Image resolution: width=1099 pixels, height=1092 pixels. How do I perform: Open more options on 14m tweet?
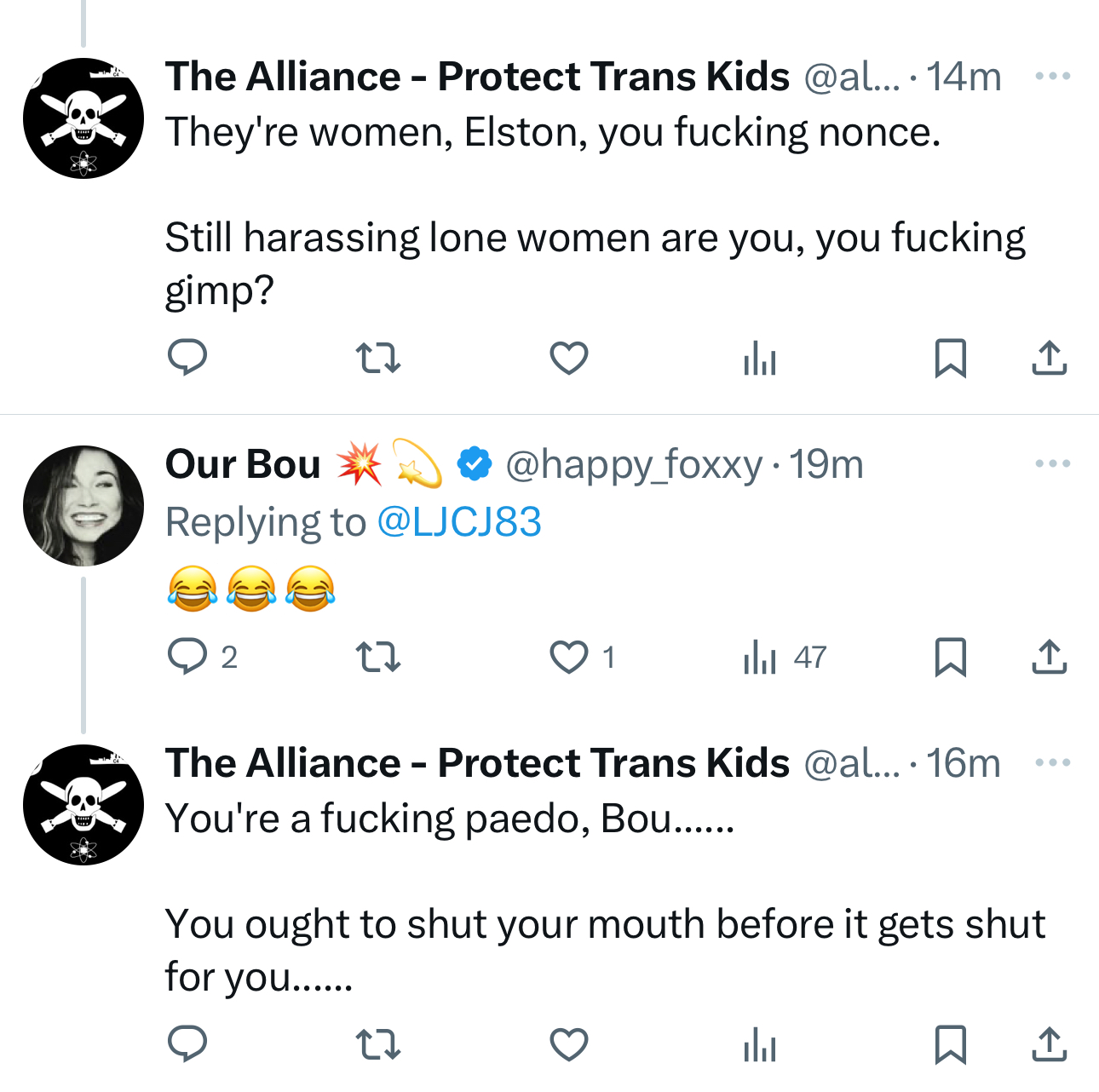[1052, 77]
